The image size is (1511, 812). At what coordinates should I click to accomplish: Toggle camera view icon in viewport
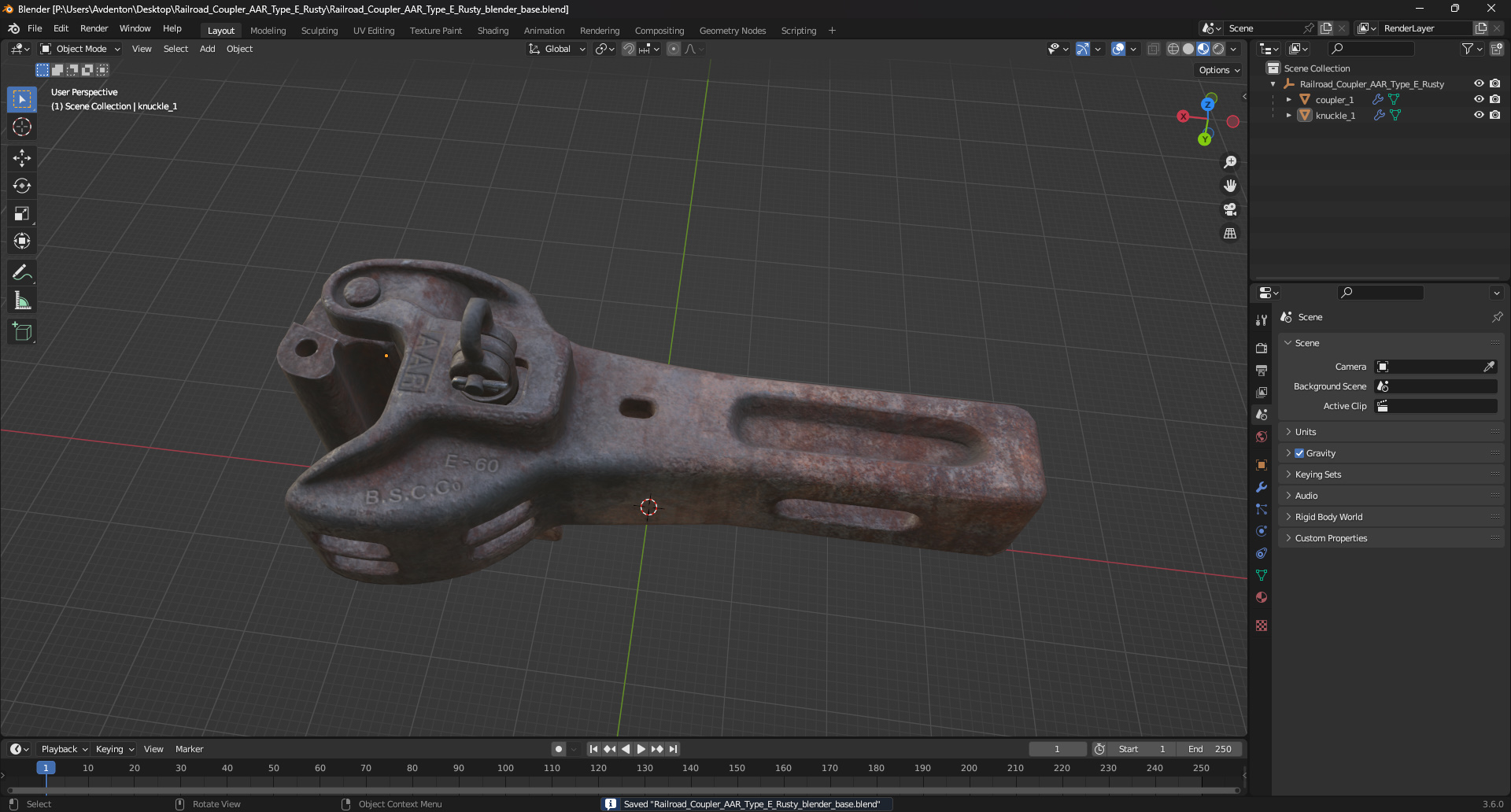point(1230,209)
